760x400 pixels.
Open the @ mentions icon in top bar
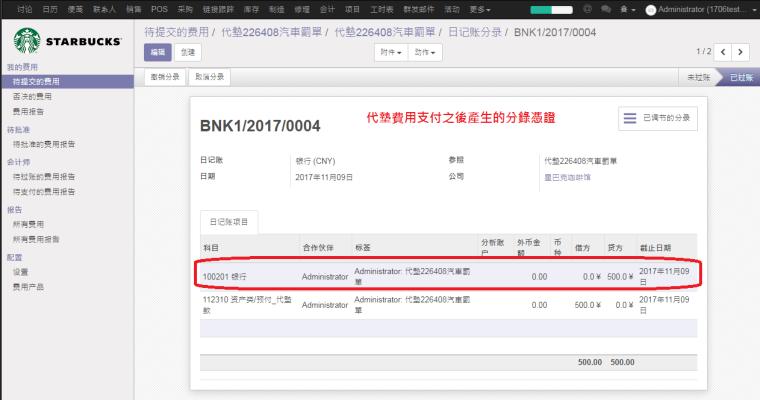click(587, 9)
